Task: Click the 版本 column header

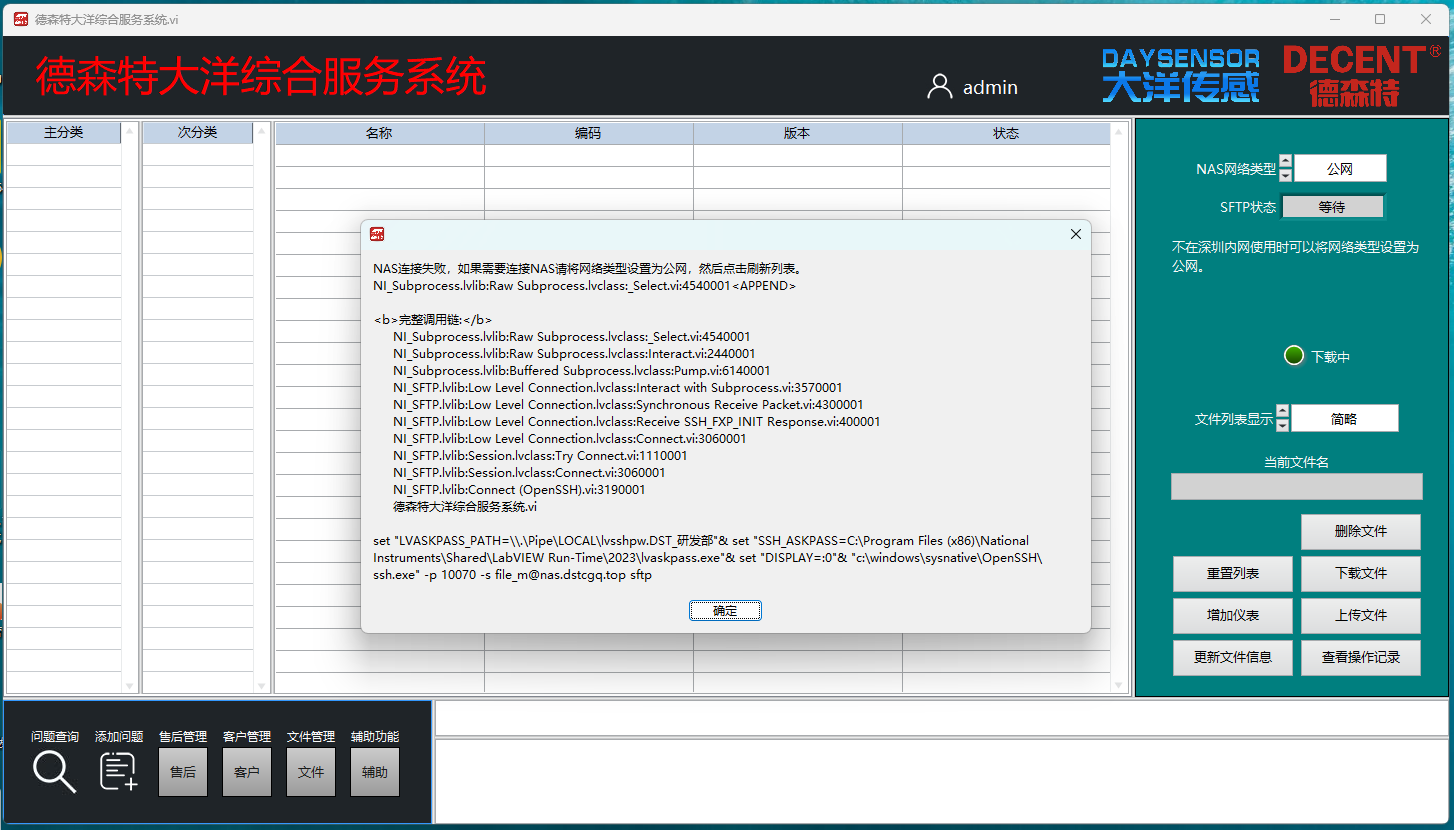Action: (798, 133)
